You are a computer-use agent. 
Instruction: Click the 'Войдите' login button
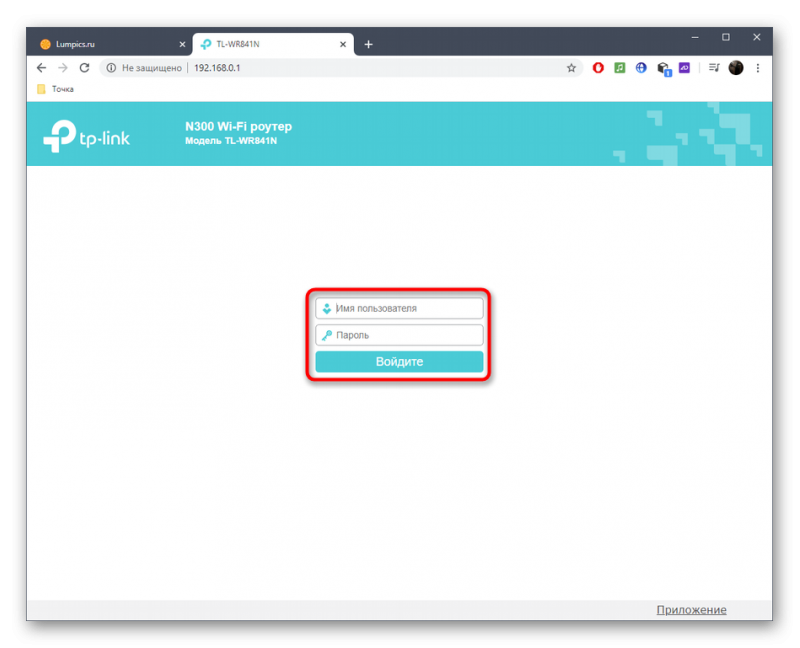click(x=399, y=361)
